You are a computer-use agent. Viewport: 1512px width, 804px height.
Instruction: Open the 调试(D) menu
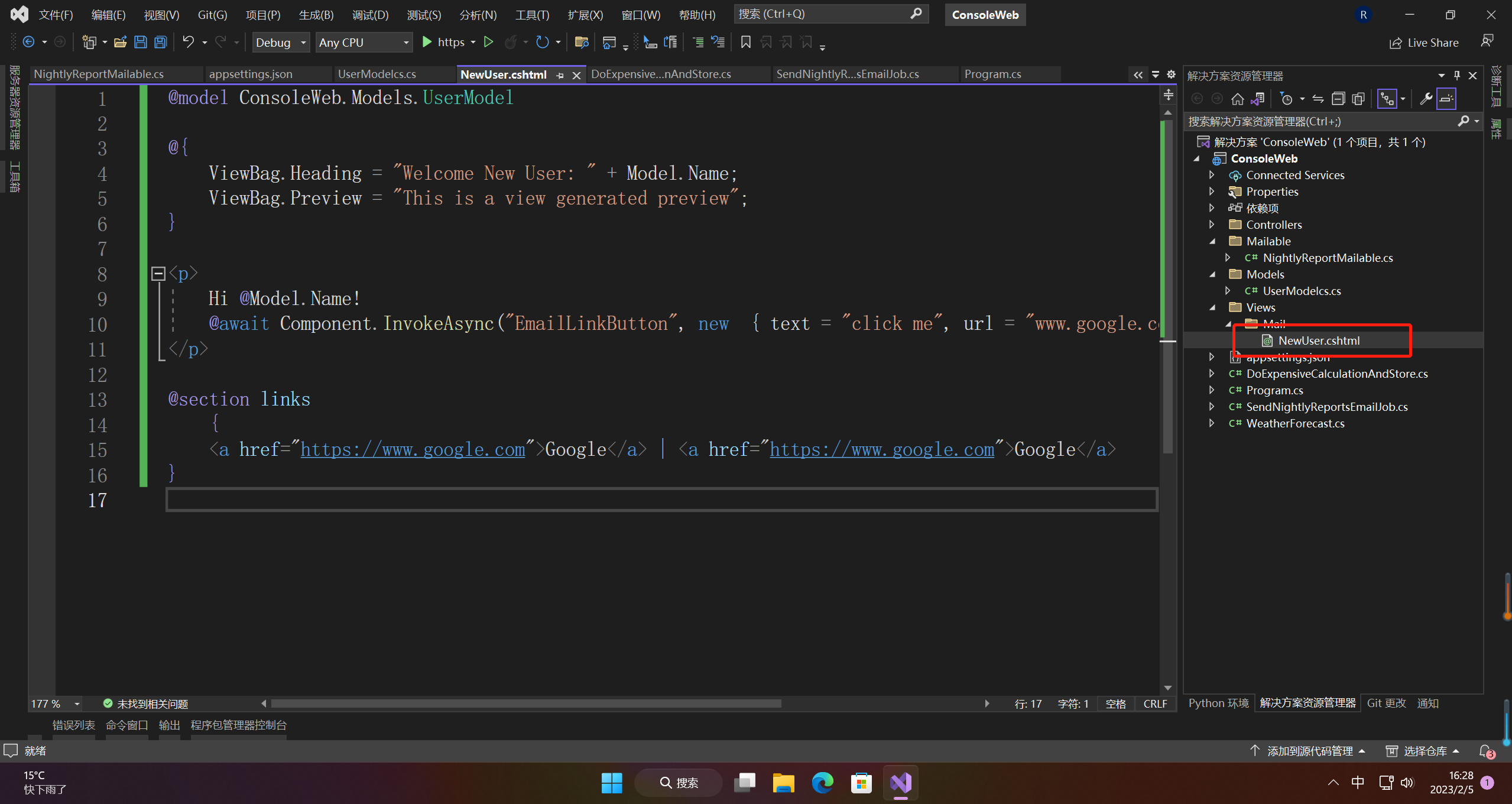point(370,15)
